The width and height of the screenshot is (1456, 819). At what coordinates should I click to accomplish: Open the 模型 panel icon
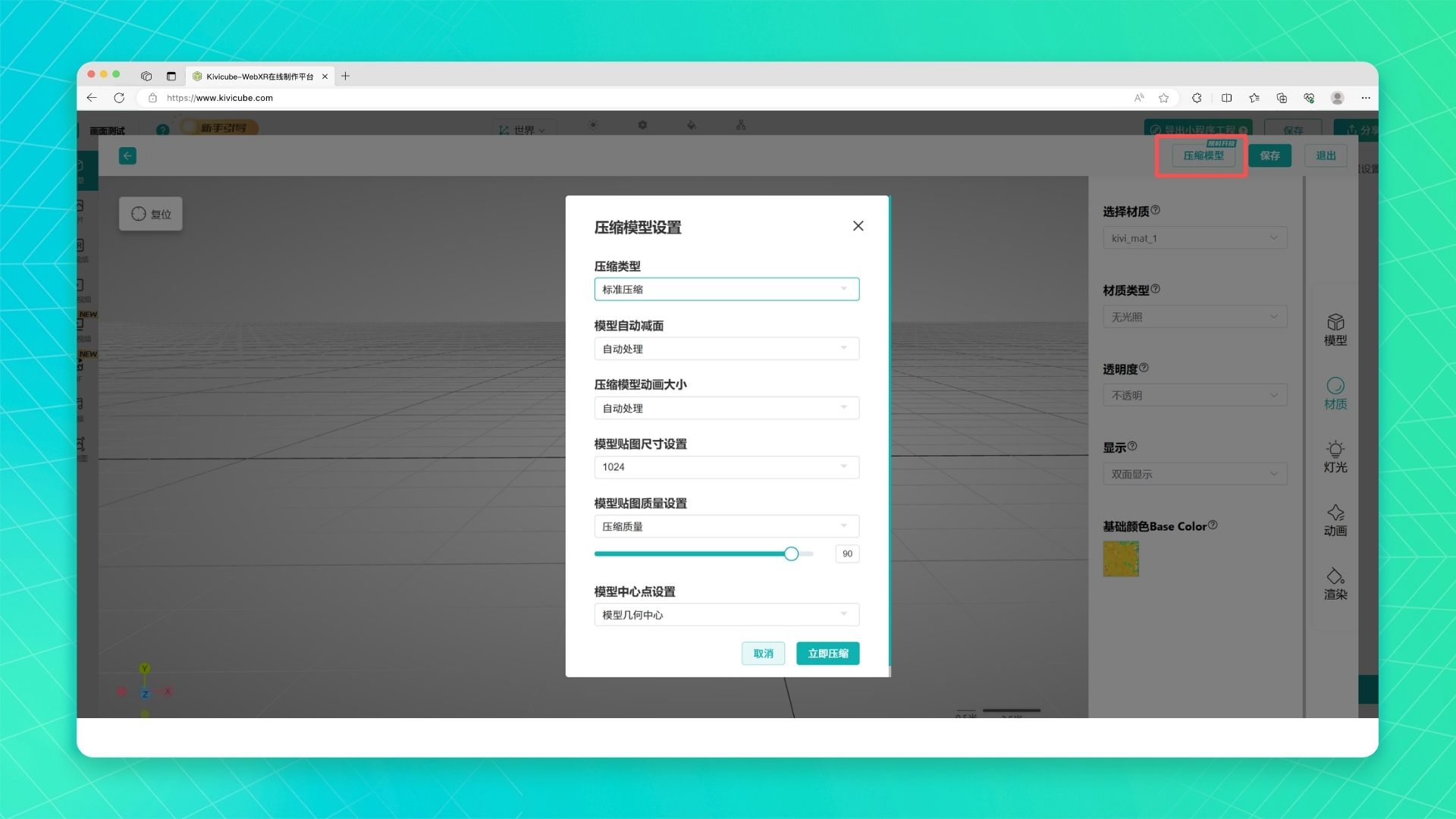(1335, 329)
